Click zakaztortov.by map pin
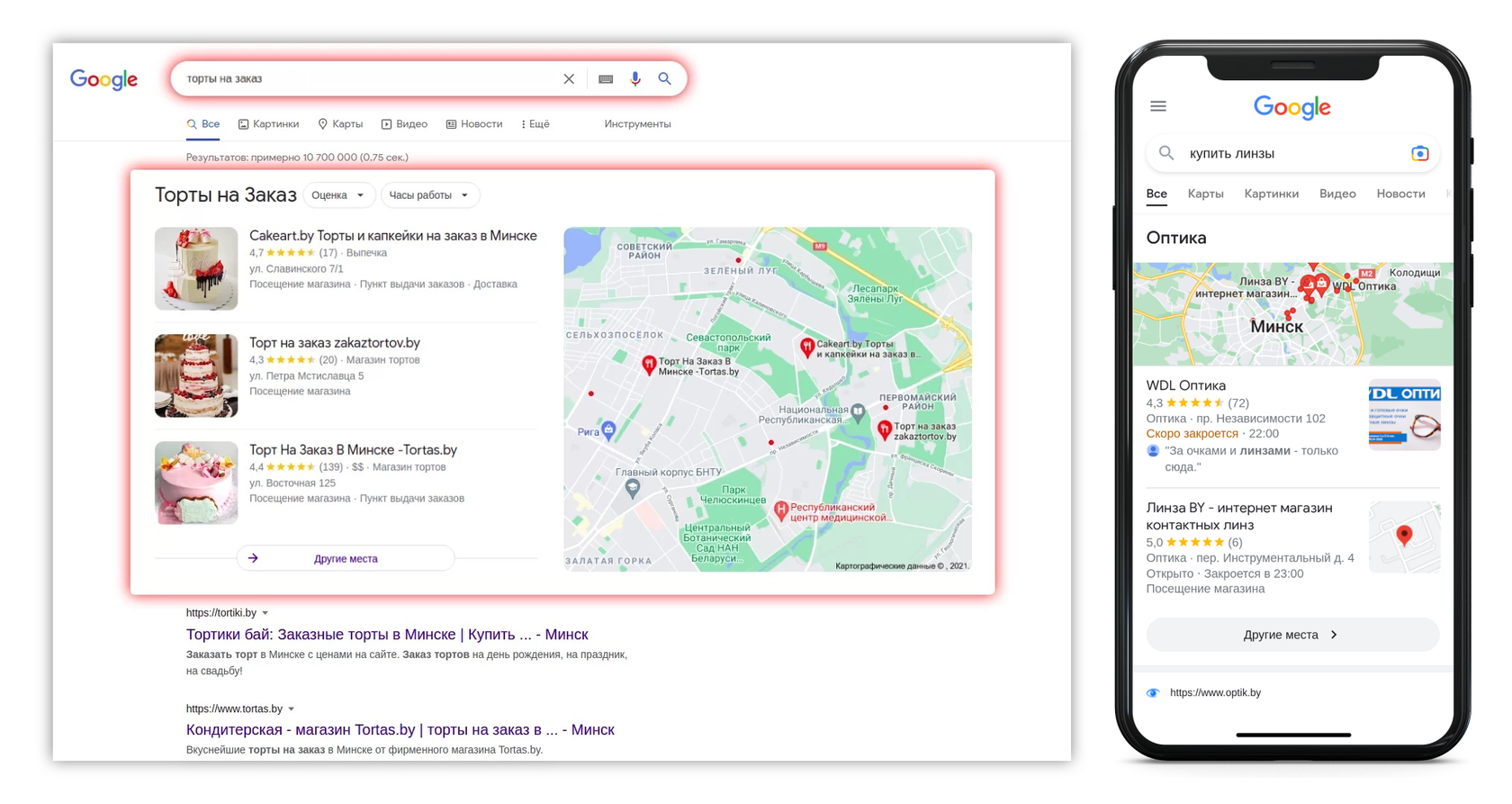The image size is (1512, 804). (x=885, y=430)
